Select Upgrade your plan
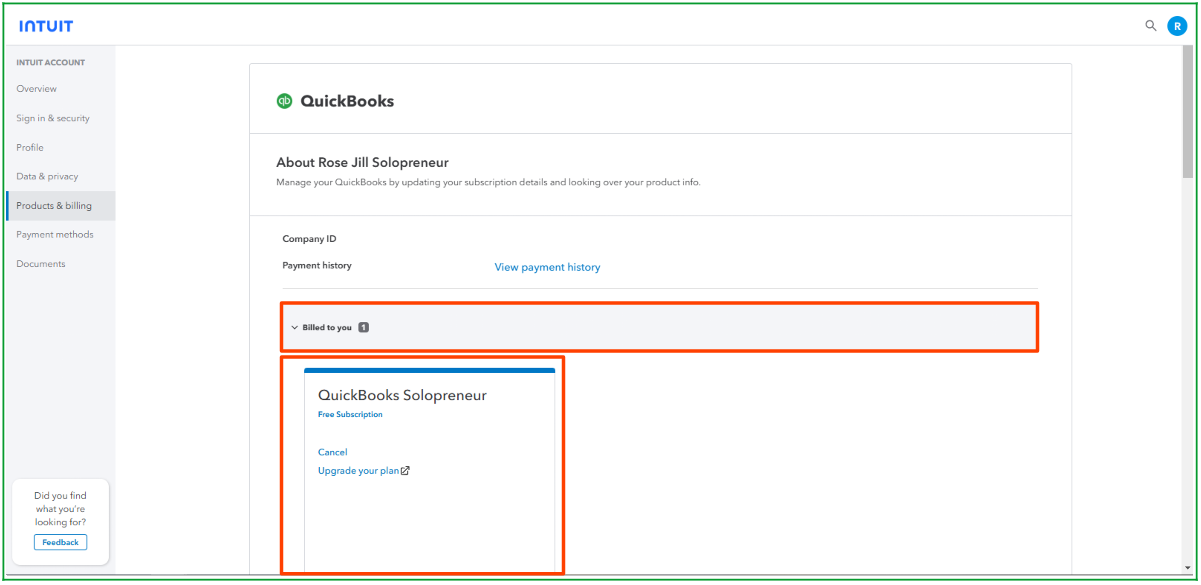 [x=358, y=470]
